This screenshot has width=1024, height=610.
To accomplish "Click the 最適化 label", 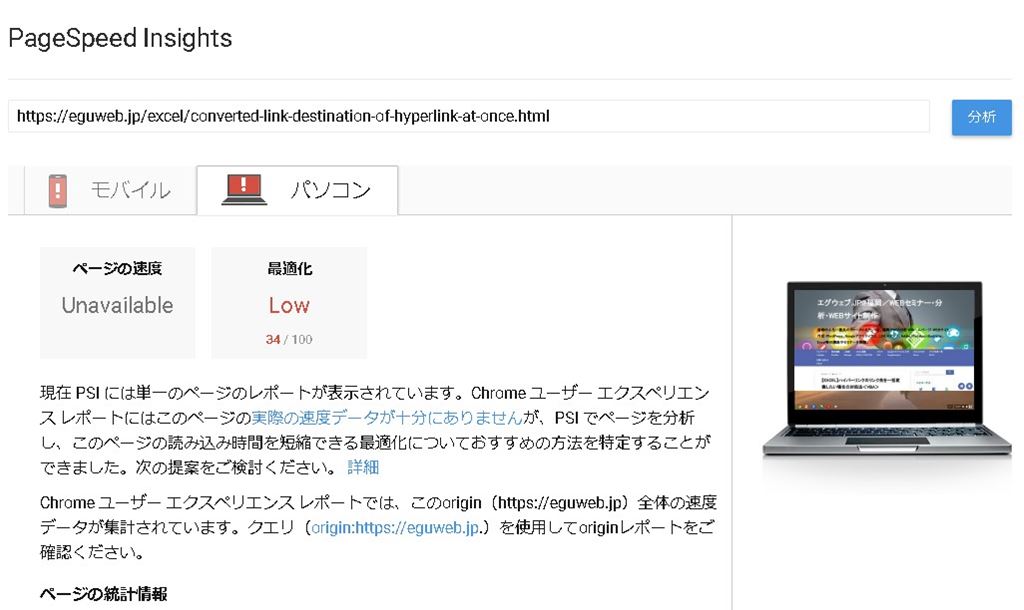I will (x=289, y=269).
